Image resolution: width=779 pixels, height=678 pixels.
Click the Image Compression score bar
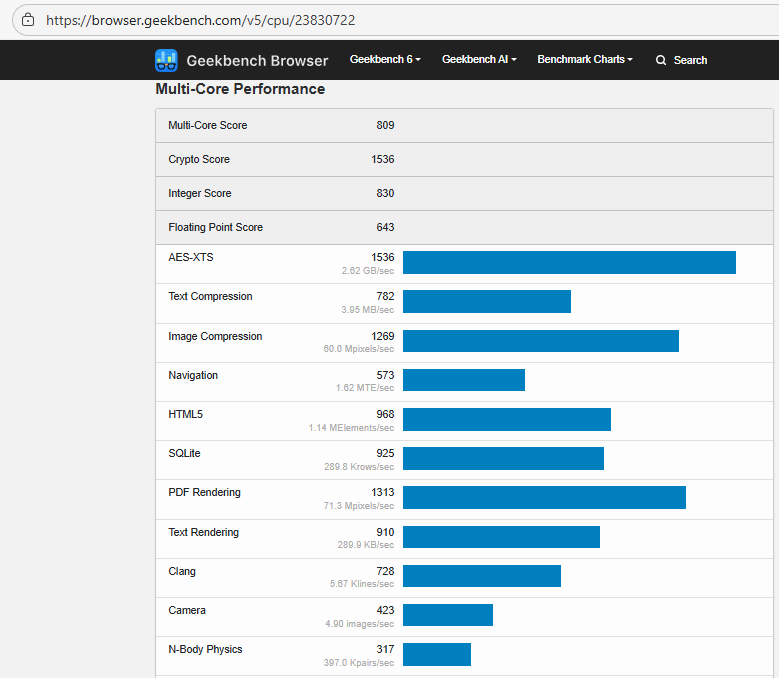pyautogui.click(x=541, y=341)
